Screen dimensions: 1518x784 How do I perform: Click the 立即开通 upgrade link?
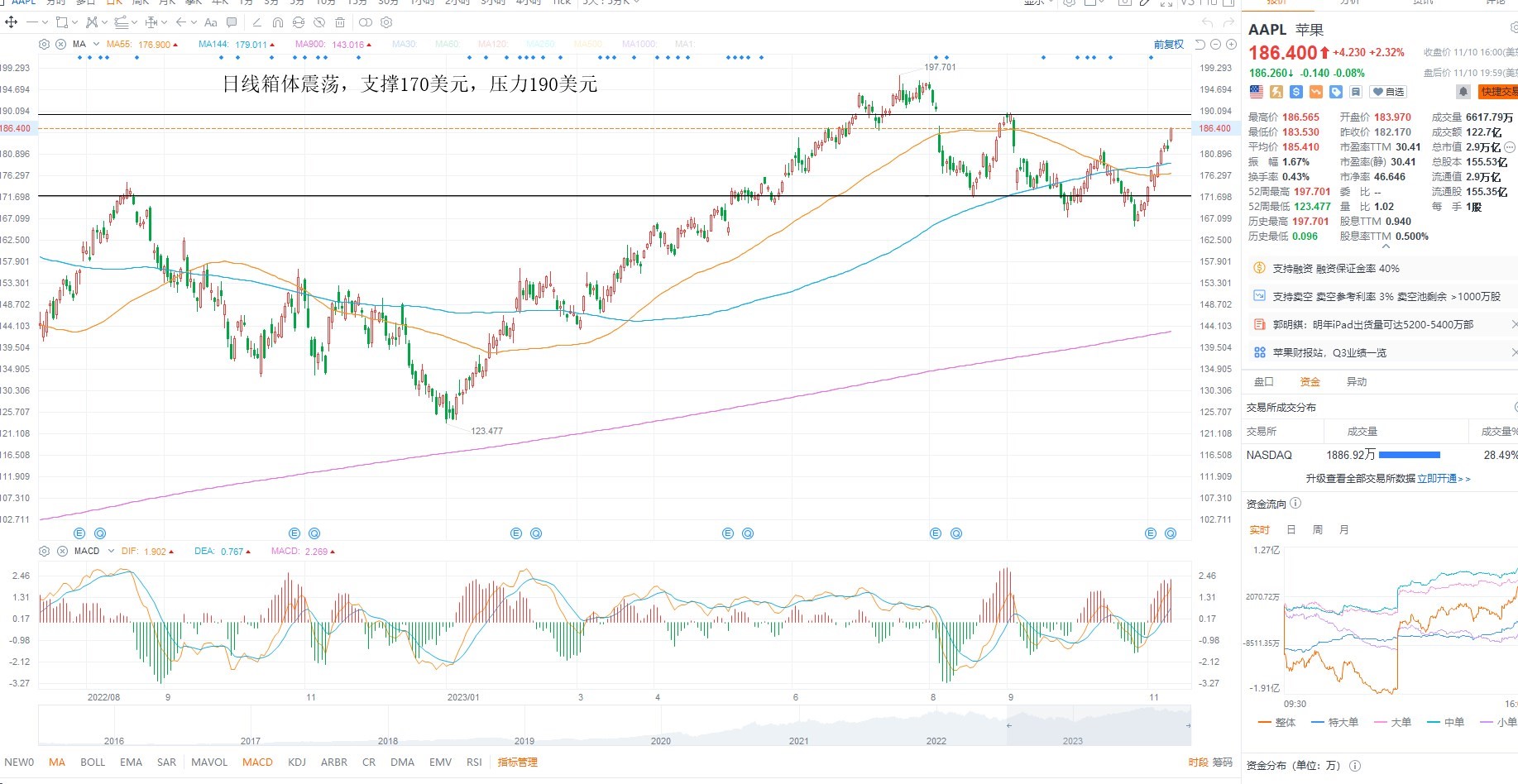pyautogui.click(x=1437, y=479)
